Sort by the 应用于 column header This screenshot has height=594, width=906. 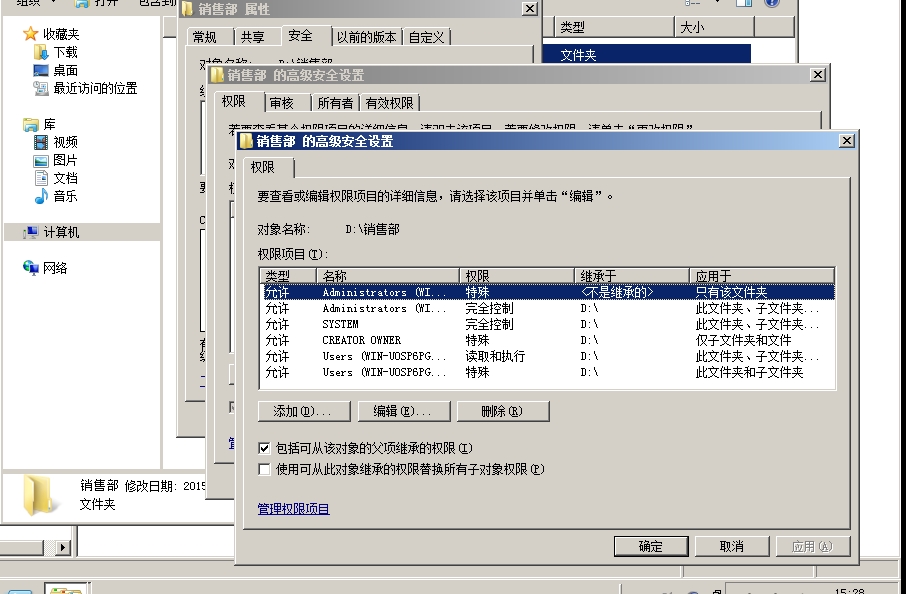click(x=762, y=276)
